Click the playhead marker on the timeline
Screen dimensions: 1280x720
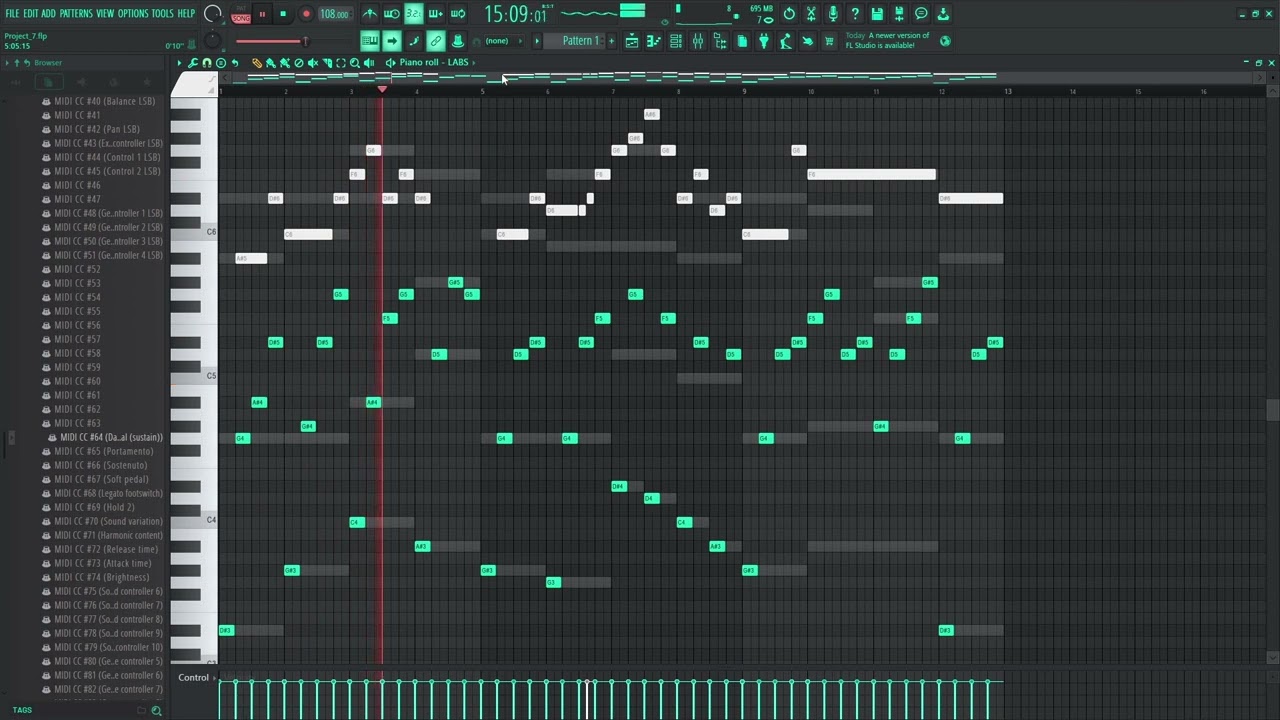381,90
